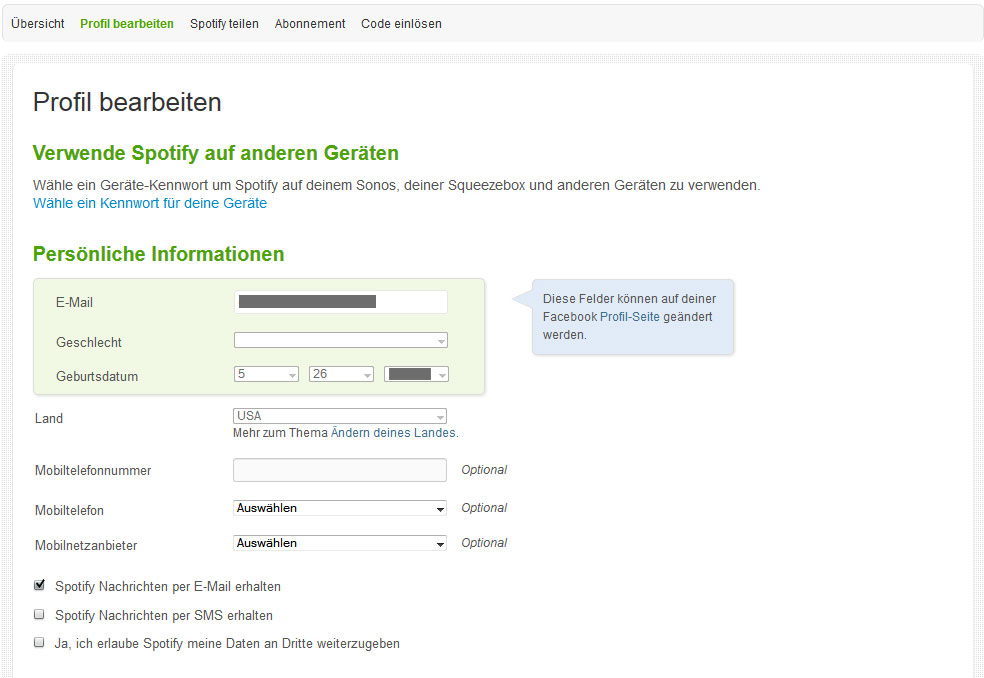The image size is (984, 678).
Task: Open the birth year dropdown
Action: [x=416, y=374]
